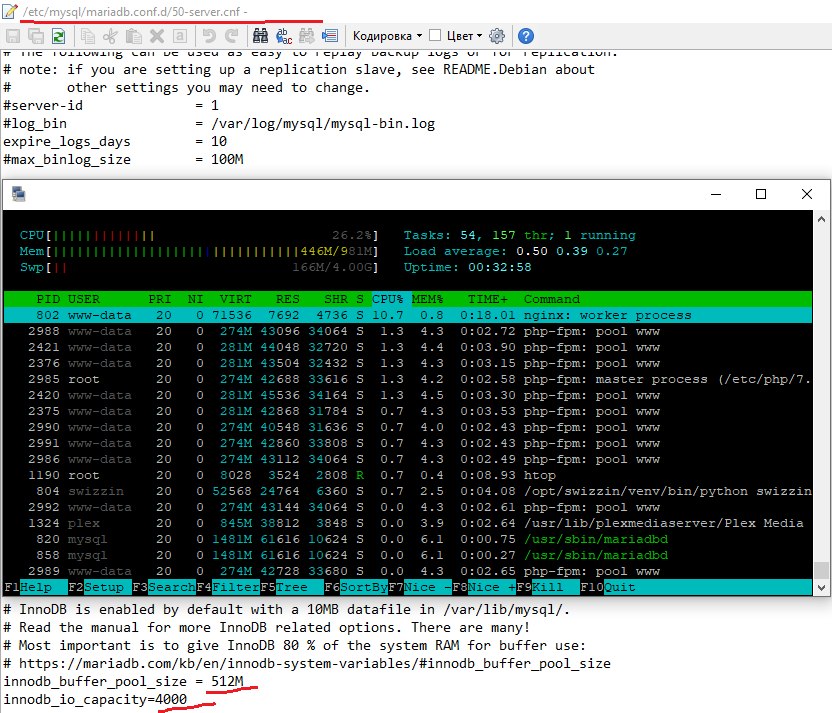The width and height of the screenshot is (832, 713).
Task: Place cursor on innodb_buffer_pool_size = 512M line
Action: [124, 682]
